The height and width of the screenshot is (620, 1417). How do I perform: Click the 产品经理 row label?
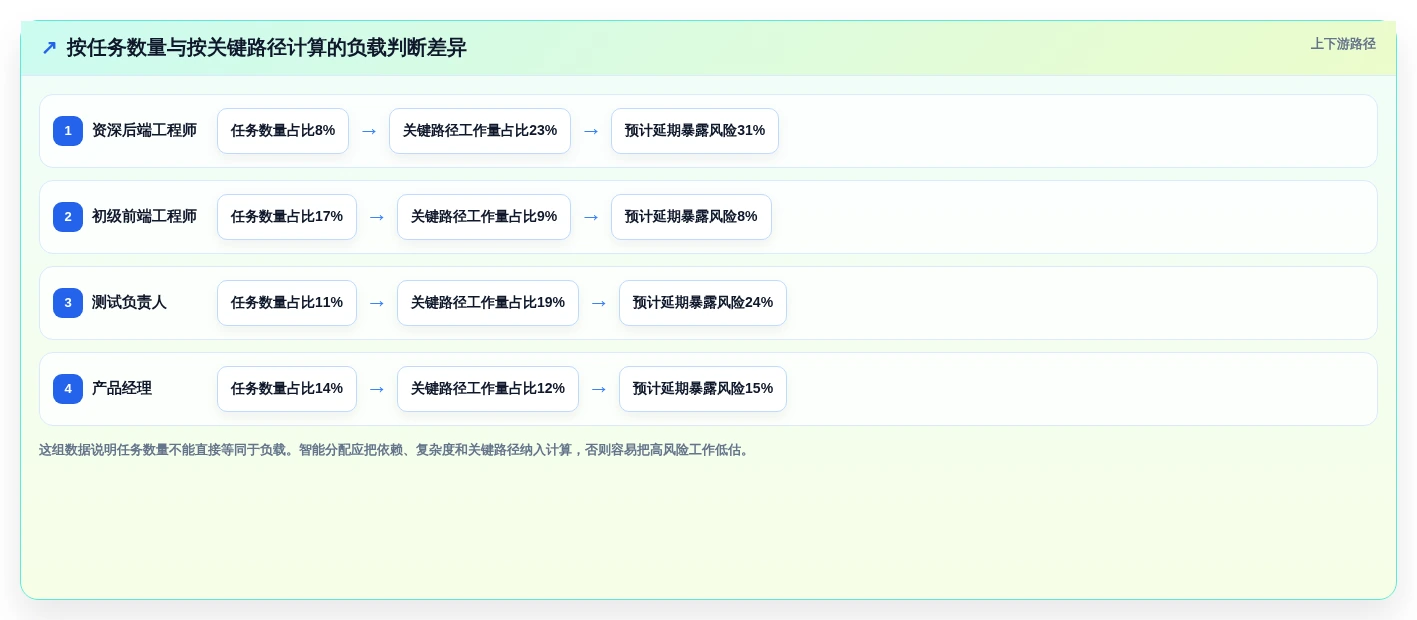pyautogui.click(x=122, y=389)
